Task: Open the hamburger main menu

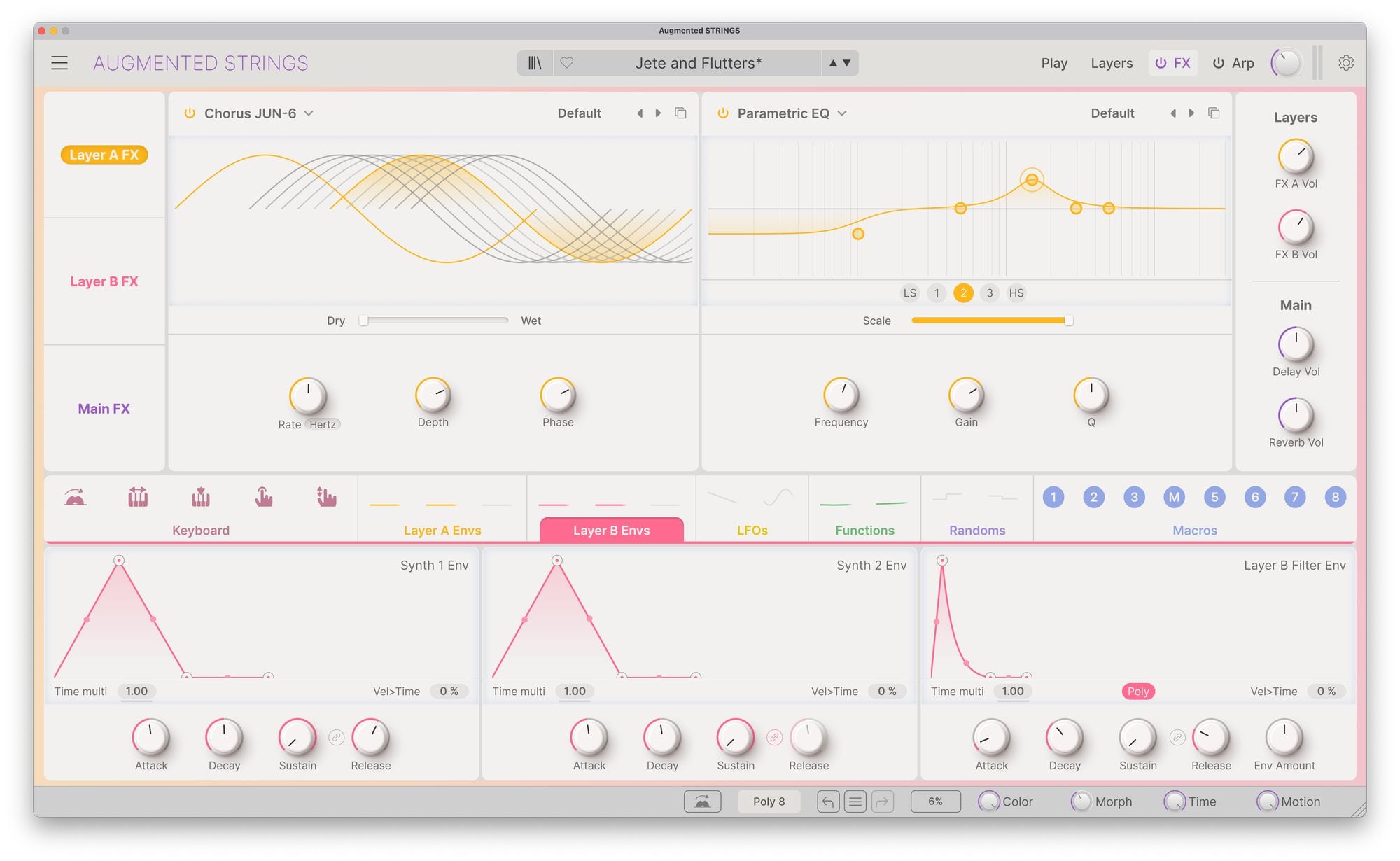Action: [59, 63]
